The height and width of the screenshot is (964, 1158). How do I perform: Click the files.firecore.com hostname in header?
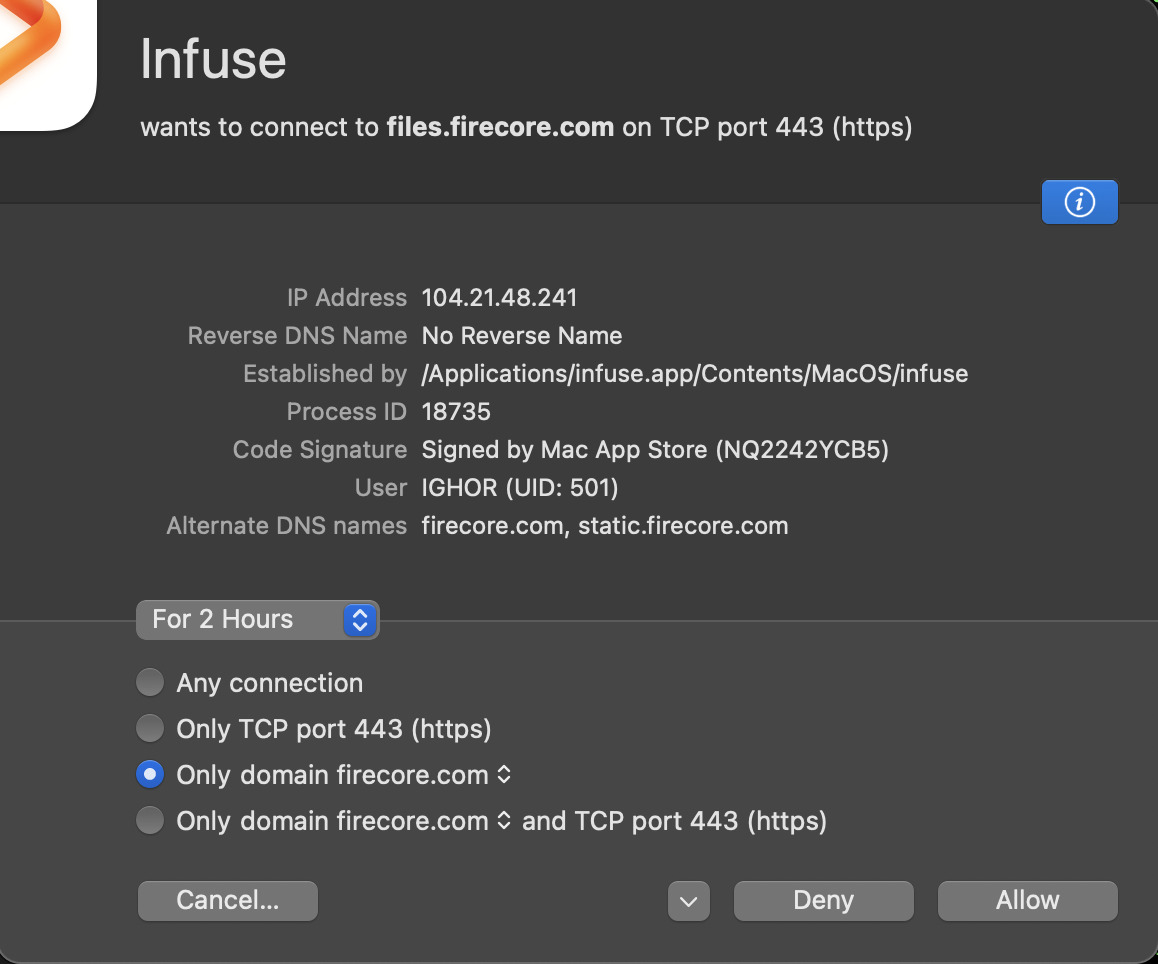click(500, 128)
